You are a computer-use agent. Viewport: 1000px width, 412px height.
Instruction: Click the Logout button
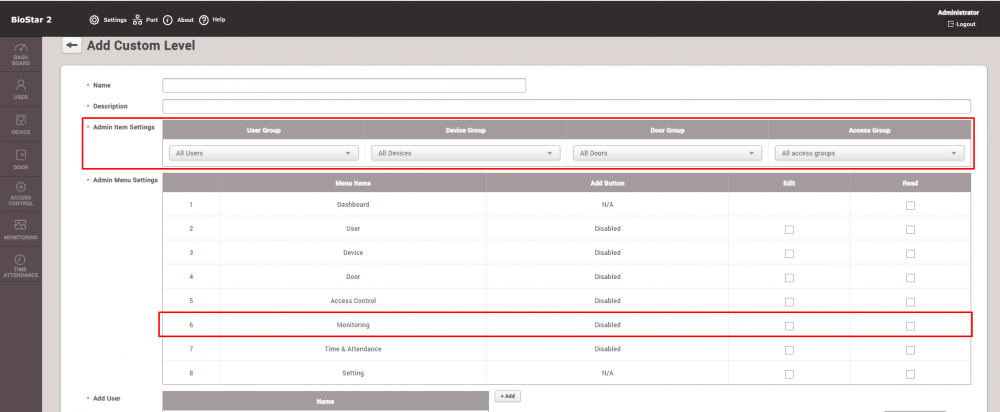961,24
